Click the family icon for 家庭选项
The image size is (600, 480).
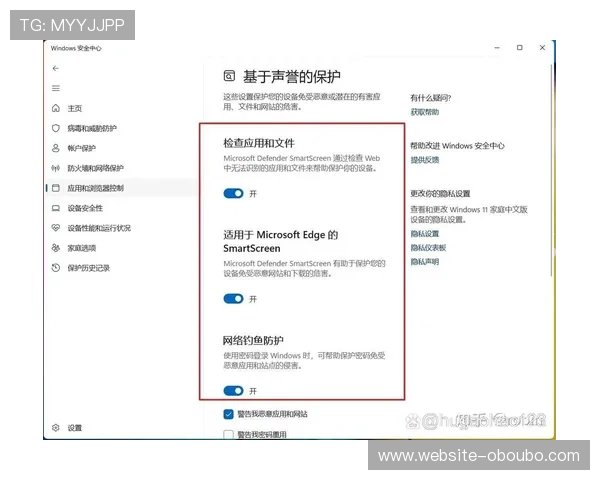(x=56, y=248)
